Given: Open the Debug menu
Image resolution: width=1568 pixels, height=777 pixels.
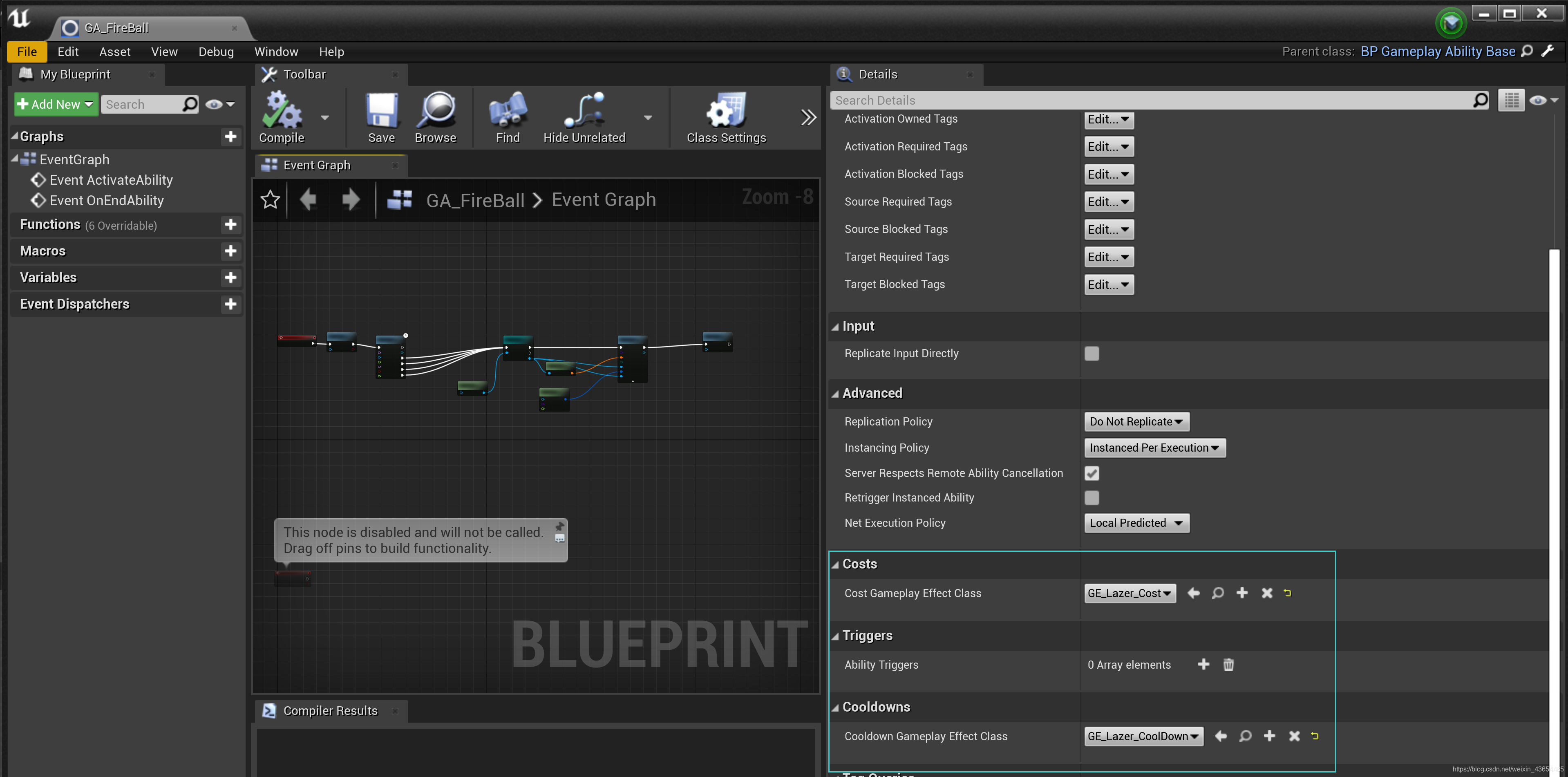Looking at the screenshot, I should (215, 52).
